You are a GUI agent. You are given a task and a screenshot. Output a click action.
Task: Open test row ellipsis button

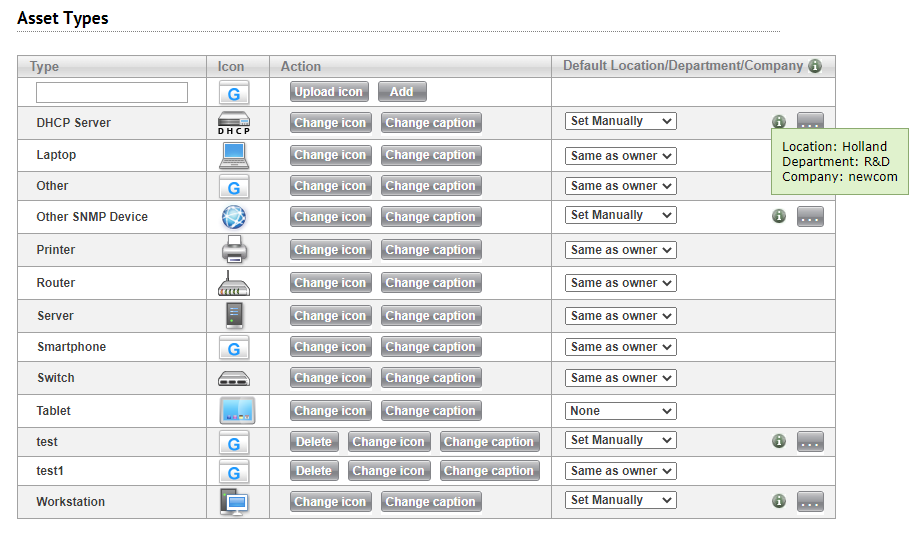coord(810,441)
